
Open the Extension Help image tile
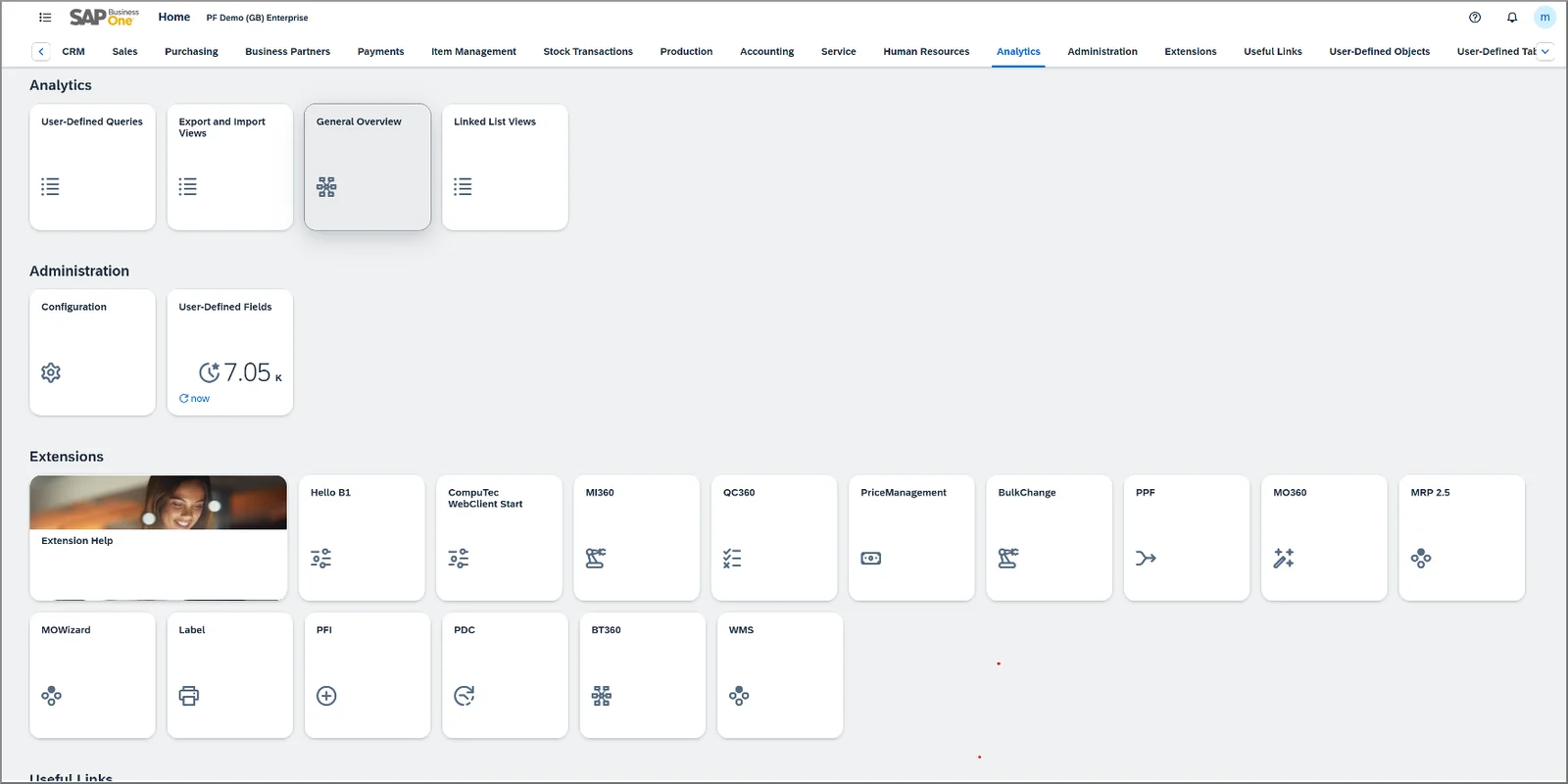tap(159, 537)
